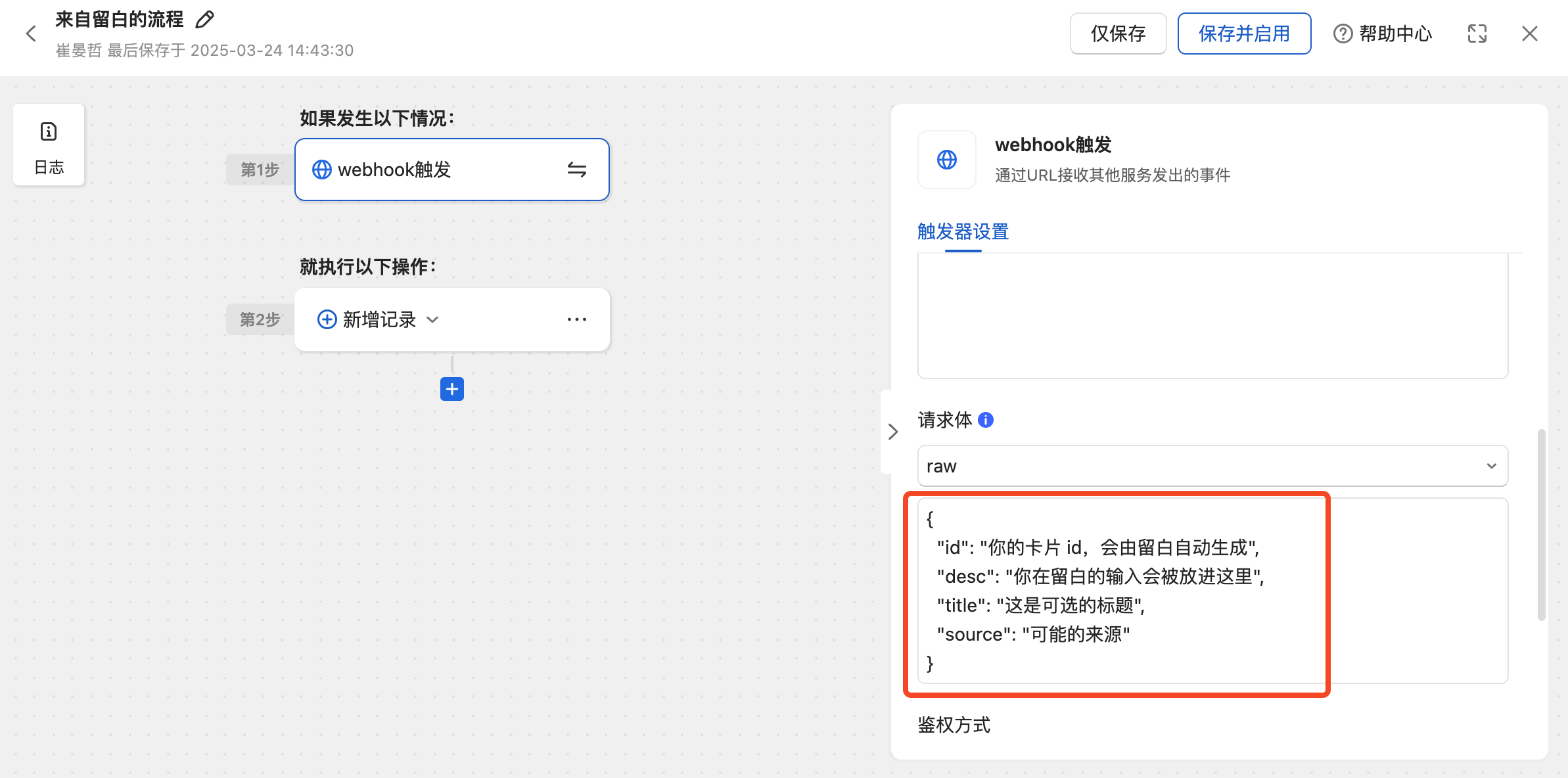Click the 保存并启用 button
1568x778 pixels.
tap(1244, 34)
